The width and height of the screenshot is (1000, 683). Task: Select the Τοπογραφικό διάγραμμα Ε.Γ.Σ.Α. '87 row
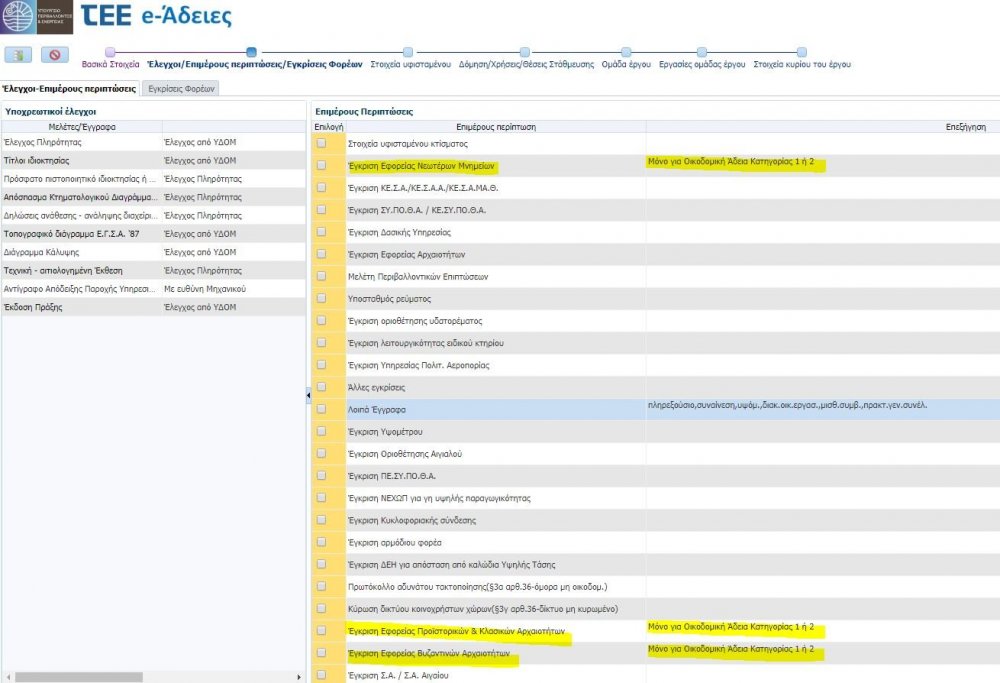coord(80,233)
